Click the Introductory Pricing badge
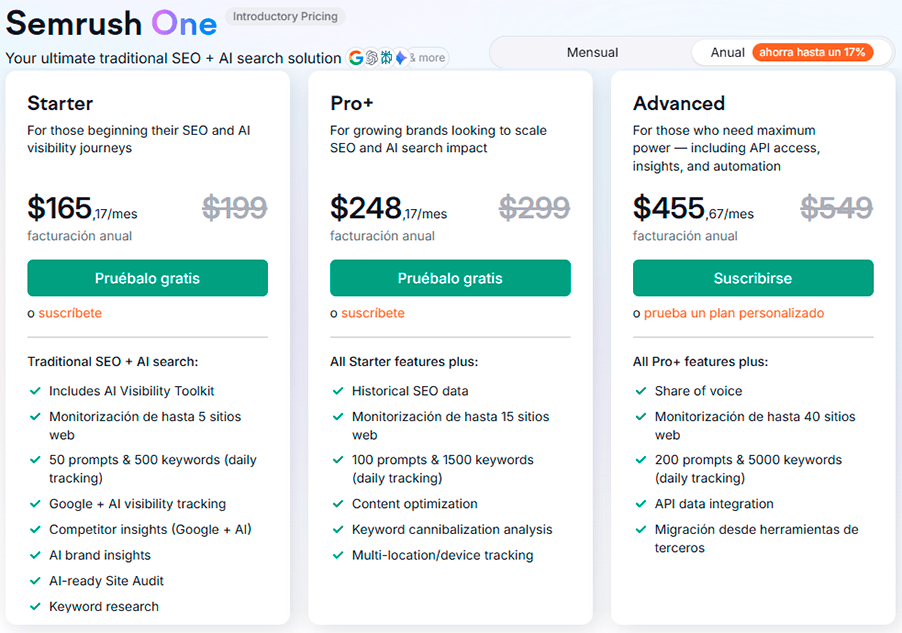The height and width of the screenshot is (633, 902). 284,16
